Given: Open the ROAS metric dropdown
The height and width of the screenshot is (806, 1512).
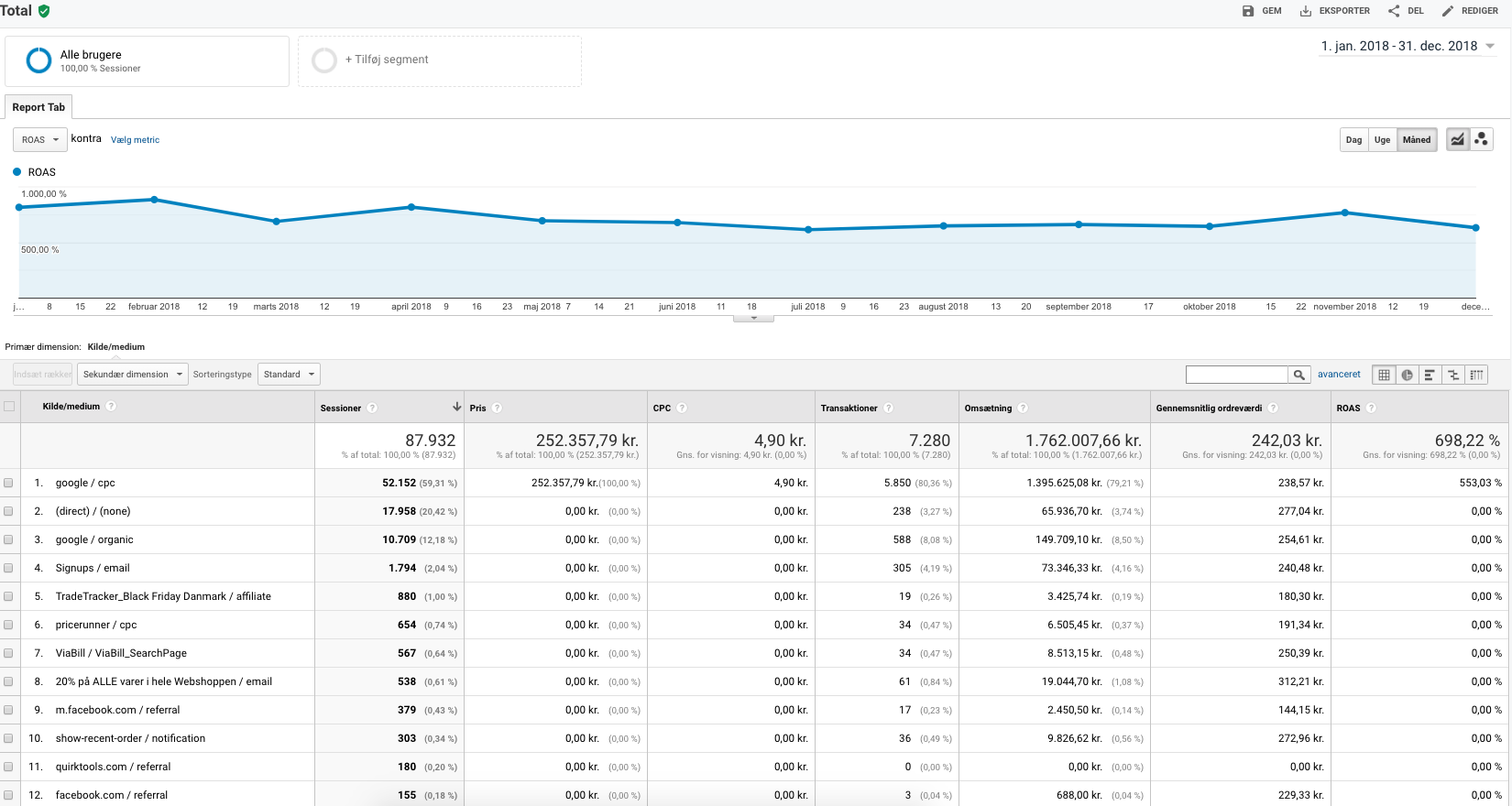Looking at the screenshot, I should pyautogui.click(x=39, y=140).
